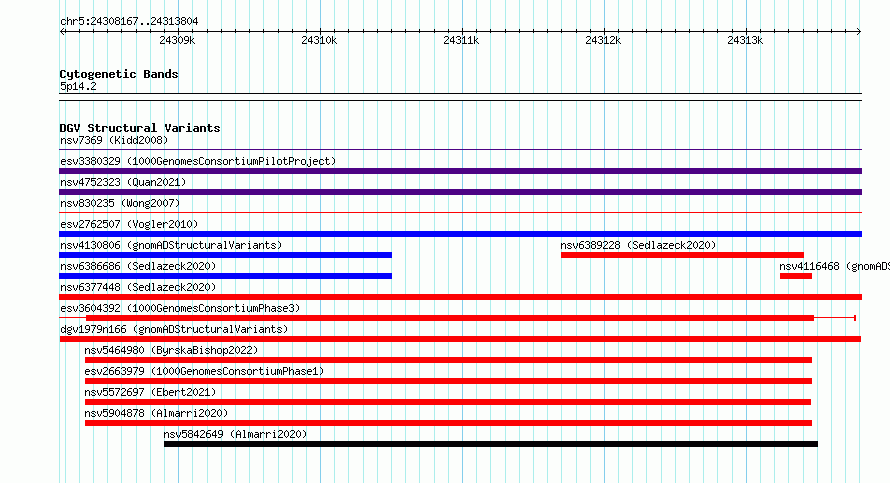The height and width of the screenshot is (483, 890).
Task: Select the short nsv4116468 red bar
Action: tap(796, 276)
